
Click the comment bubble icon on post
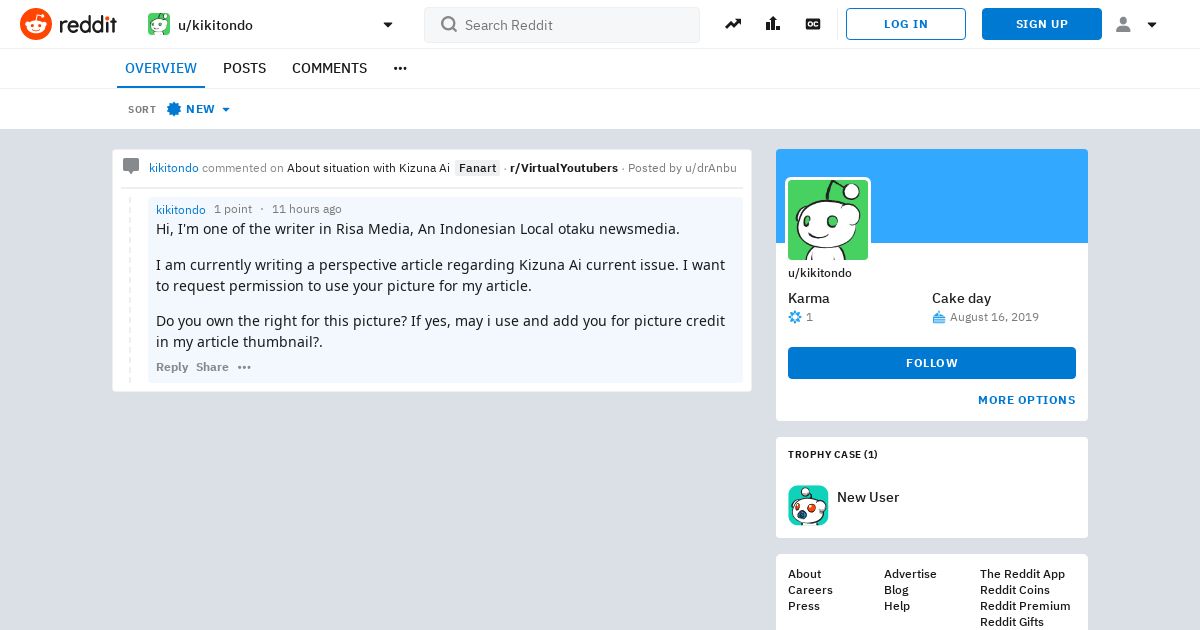pyautogui.click(x=131, y=166)
